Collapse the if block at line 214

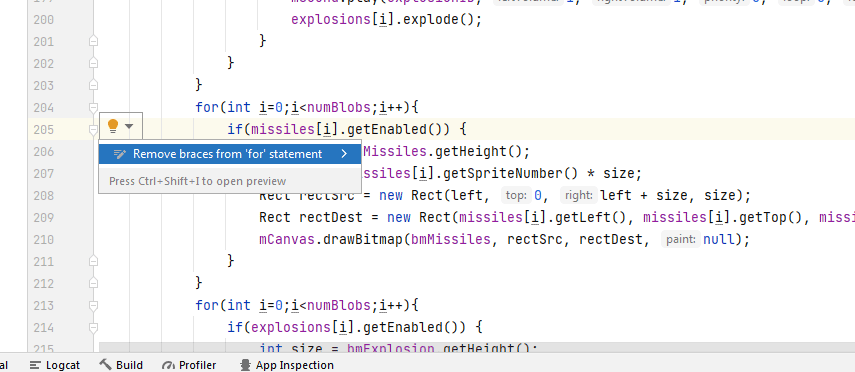tap(93, 327)
